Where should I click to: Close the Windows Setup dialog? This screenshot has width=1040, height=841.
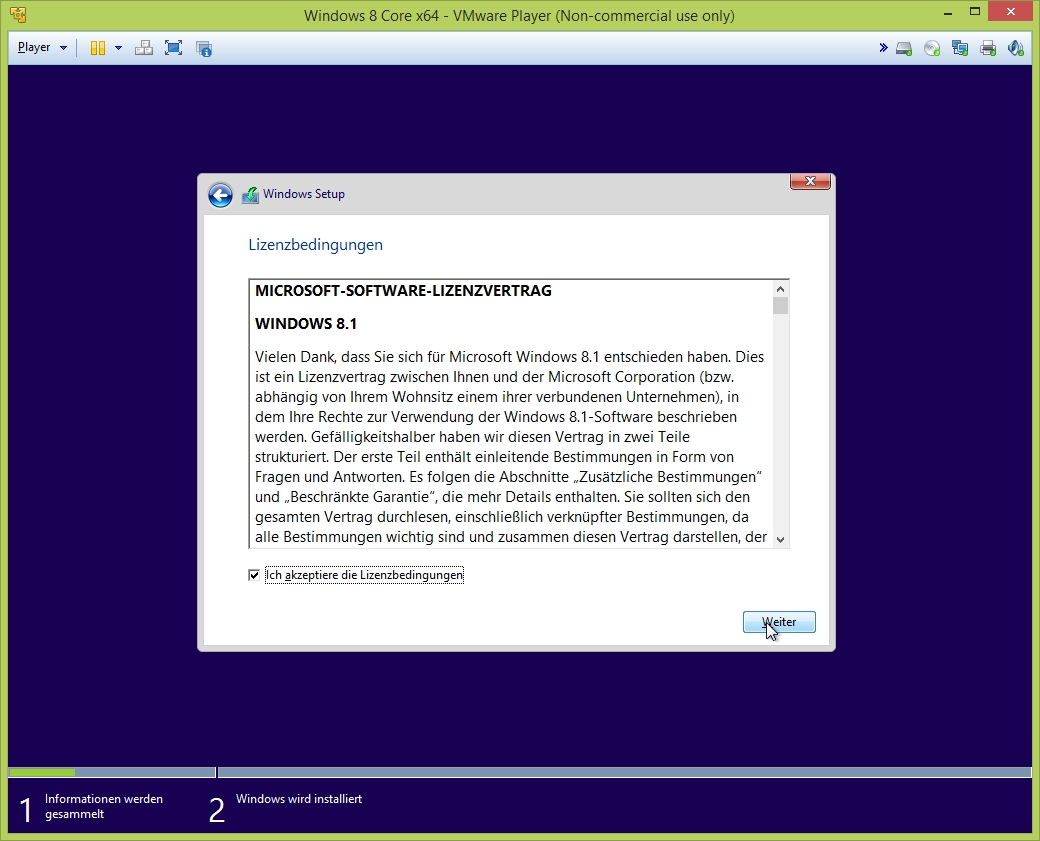pos(810,181)
